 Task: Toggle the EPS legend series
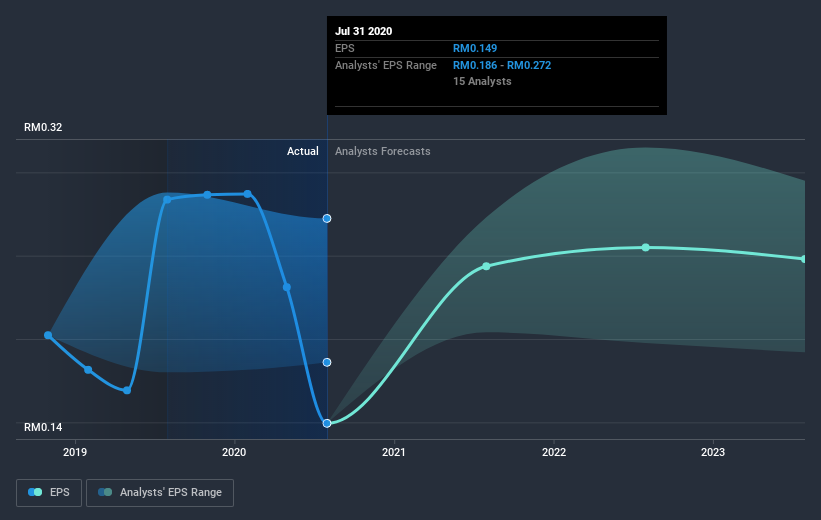point(49,492)
